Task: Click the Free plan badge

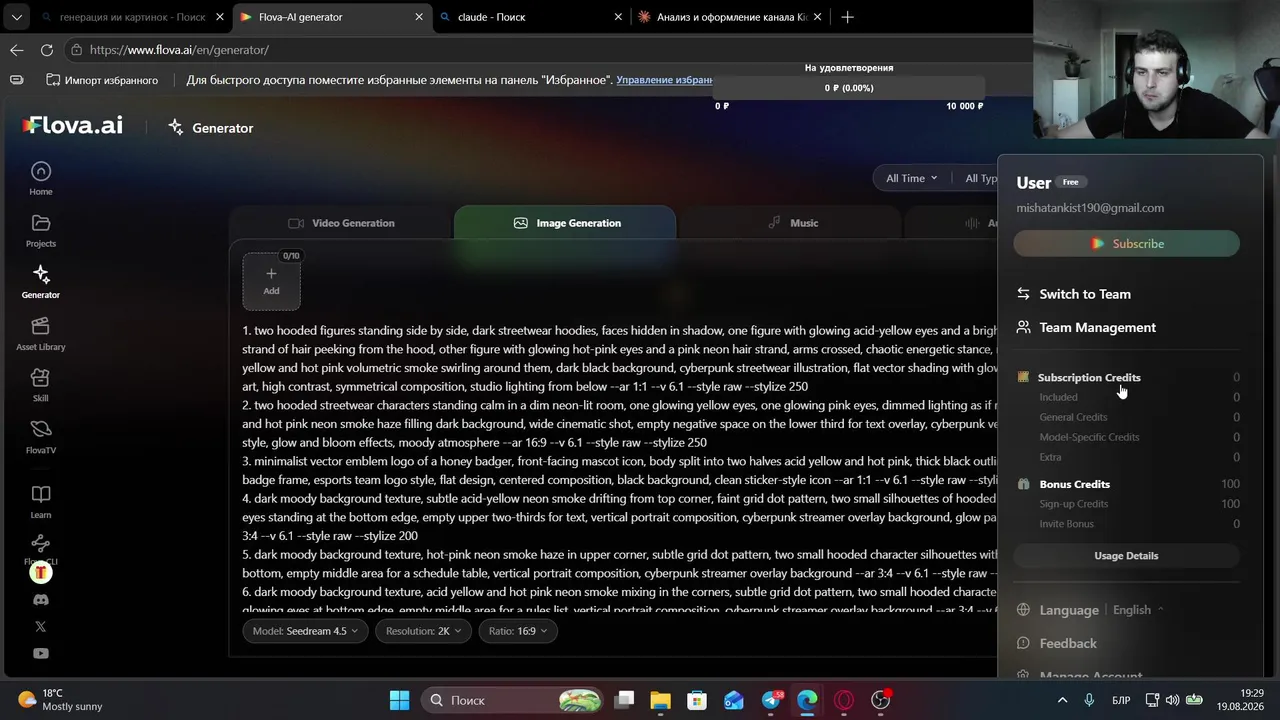Action: tap(1070, 182)
